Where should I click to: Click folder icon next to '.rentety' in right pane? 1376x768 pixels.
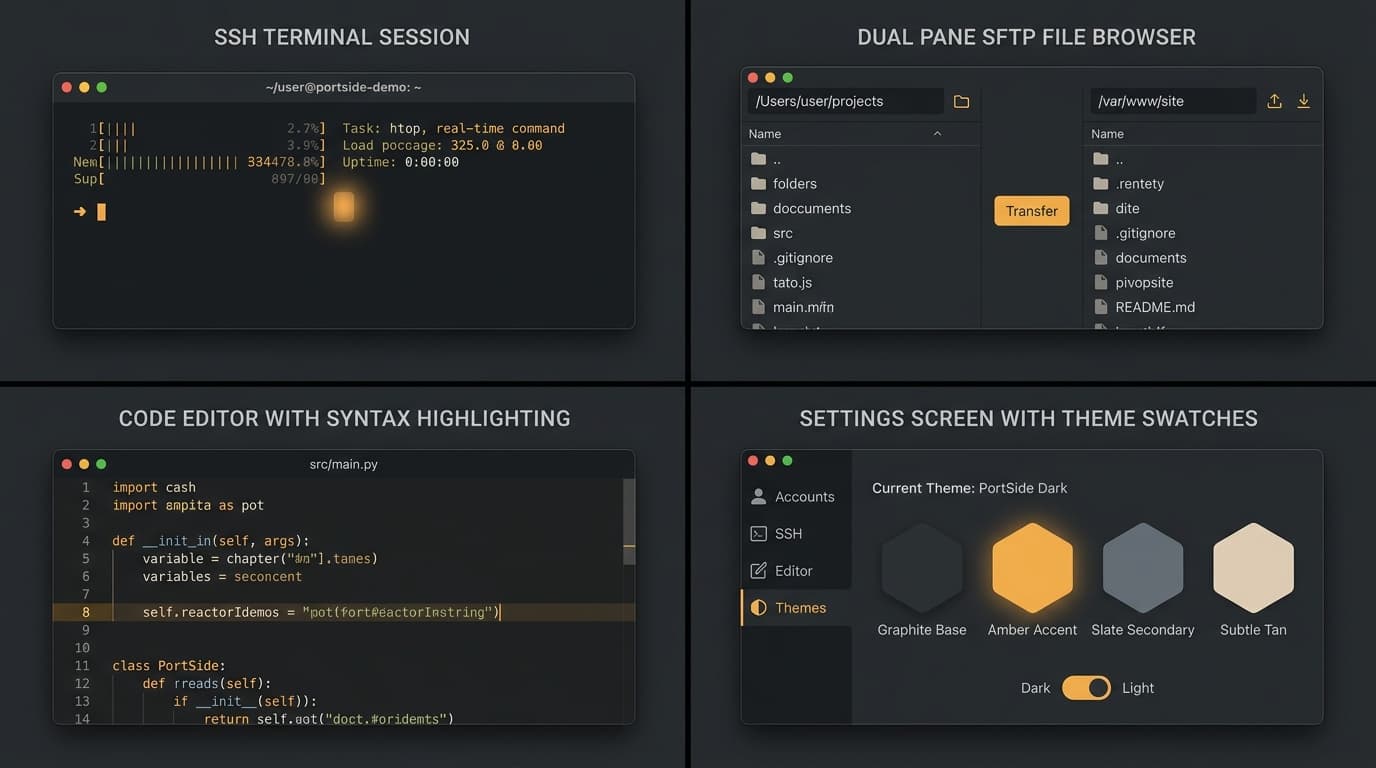tap(1100, 183)
